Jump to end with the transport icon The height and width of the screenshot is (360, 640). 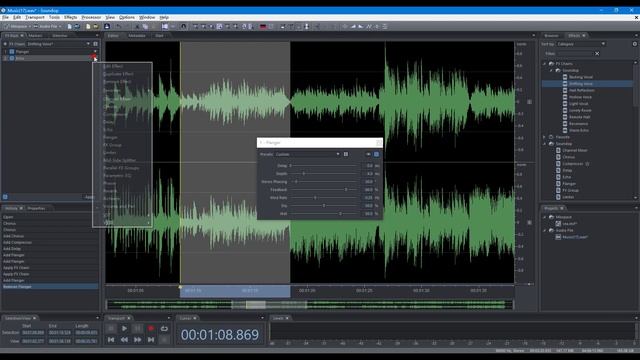coord(151,339)
